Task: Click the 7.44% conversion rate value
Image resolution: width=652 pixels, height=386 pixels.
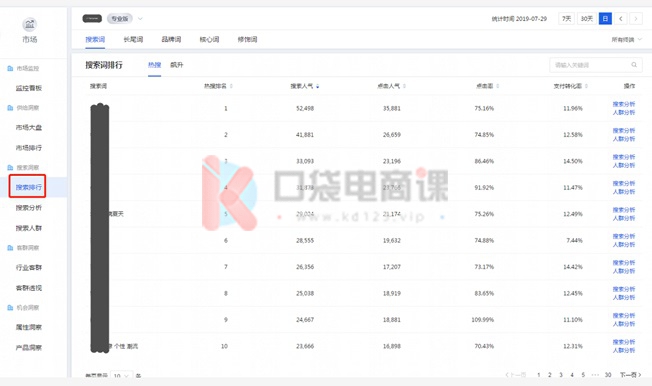Action: pyautogui.click(x=574, y=240)
